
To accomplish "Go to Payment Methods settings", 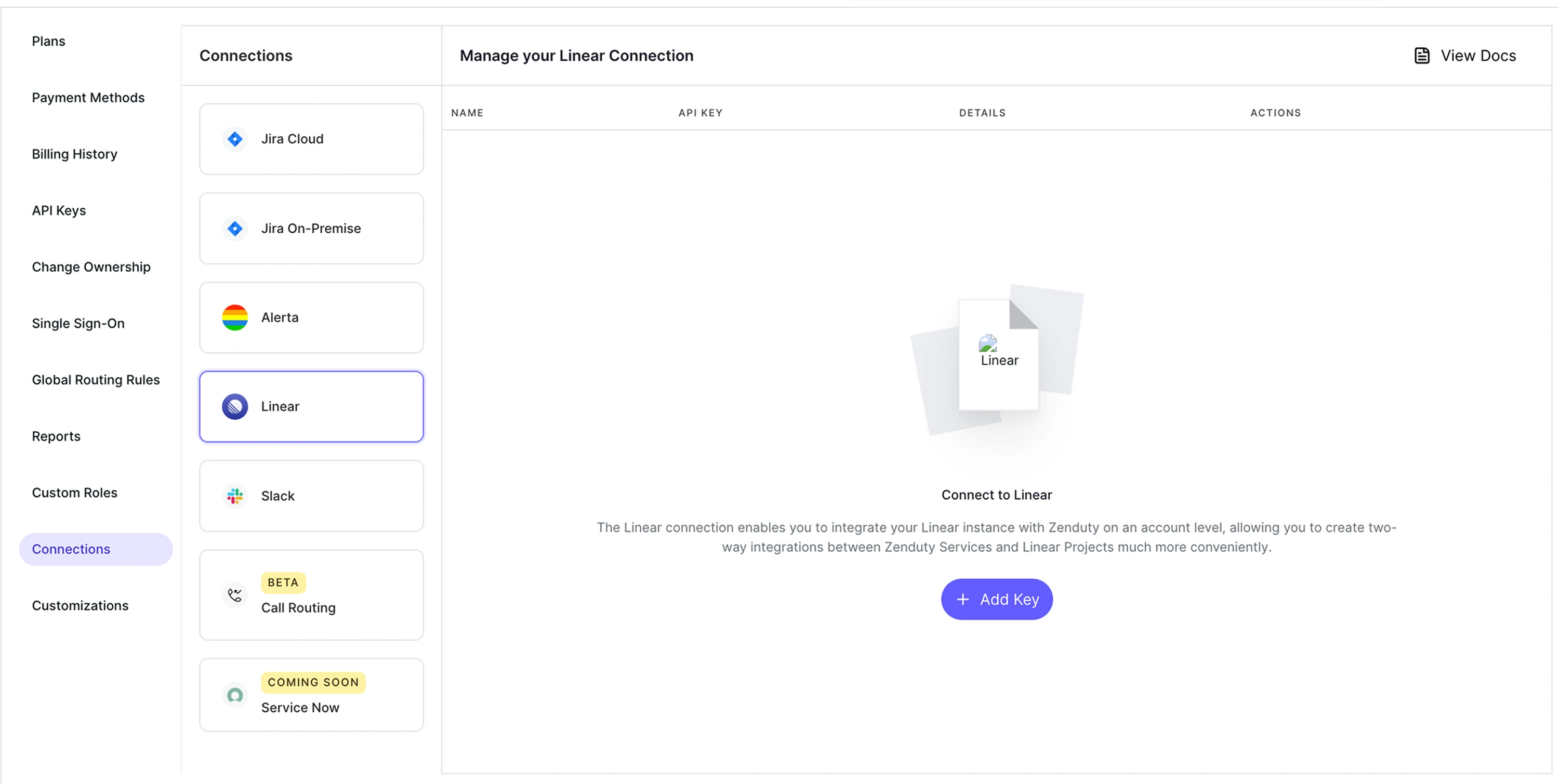I will coord(88,97).
